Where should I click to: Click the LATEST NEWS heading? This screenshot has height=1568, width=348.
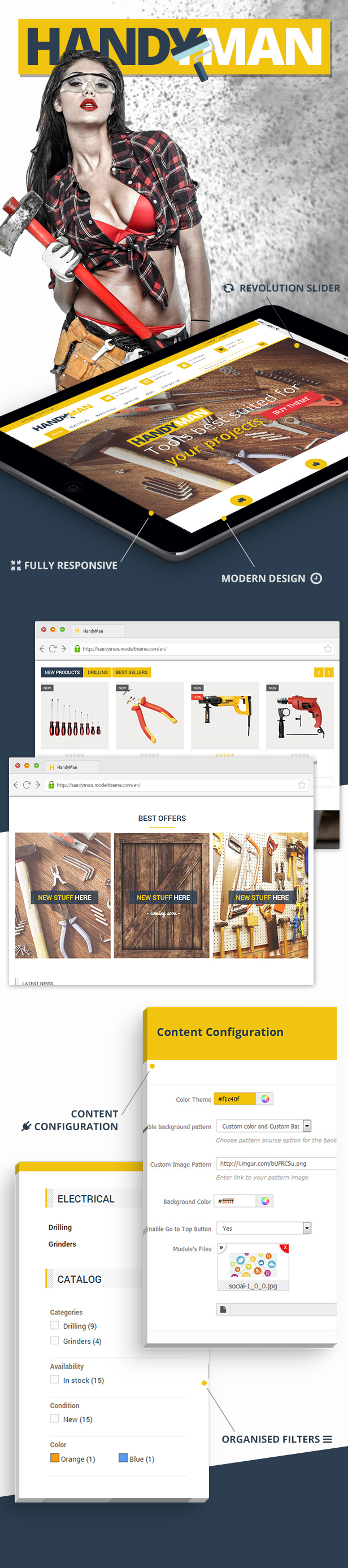[x=38, y=982]
